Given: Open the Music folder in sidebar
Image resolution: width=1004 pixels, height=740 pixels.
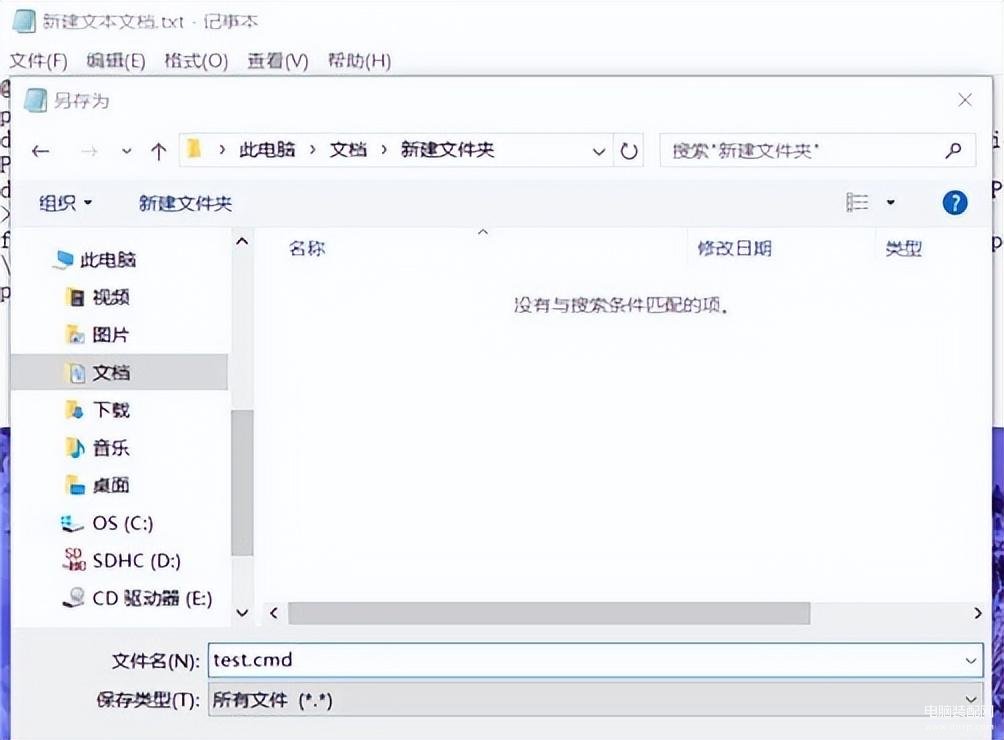Looking at the screenshot, I should coord(111,448).
